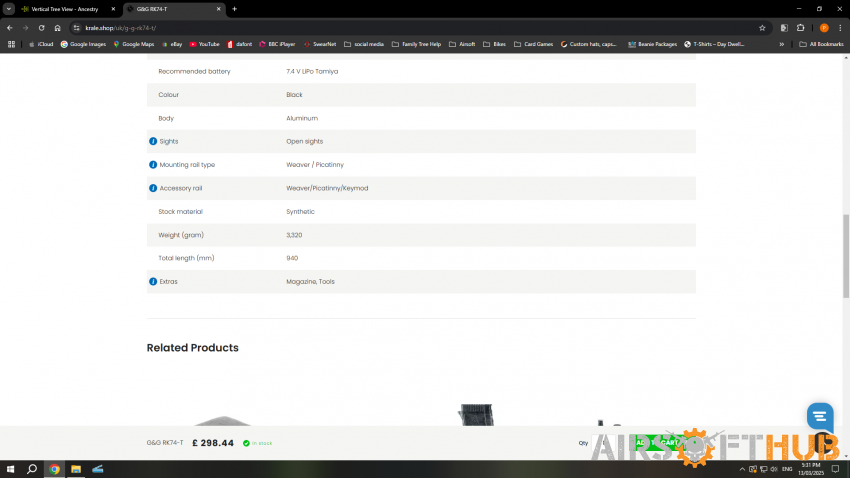Expand the All Bookmarks folder
The height and width of the screenshot is (478, 850).
click(x=821, y=44)
